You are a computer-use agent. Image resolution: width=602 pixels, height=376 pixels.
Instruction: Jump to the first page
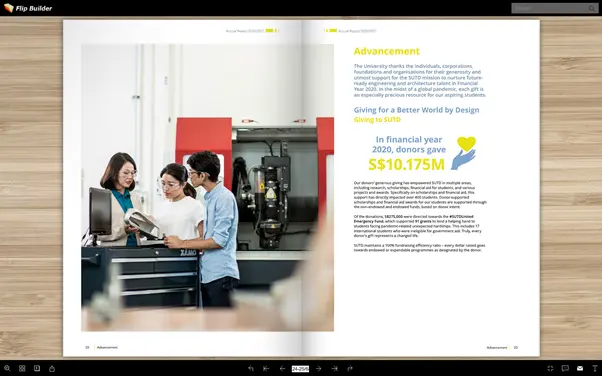coord(266,368)
